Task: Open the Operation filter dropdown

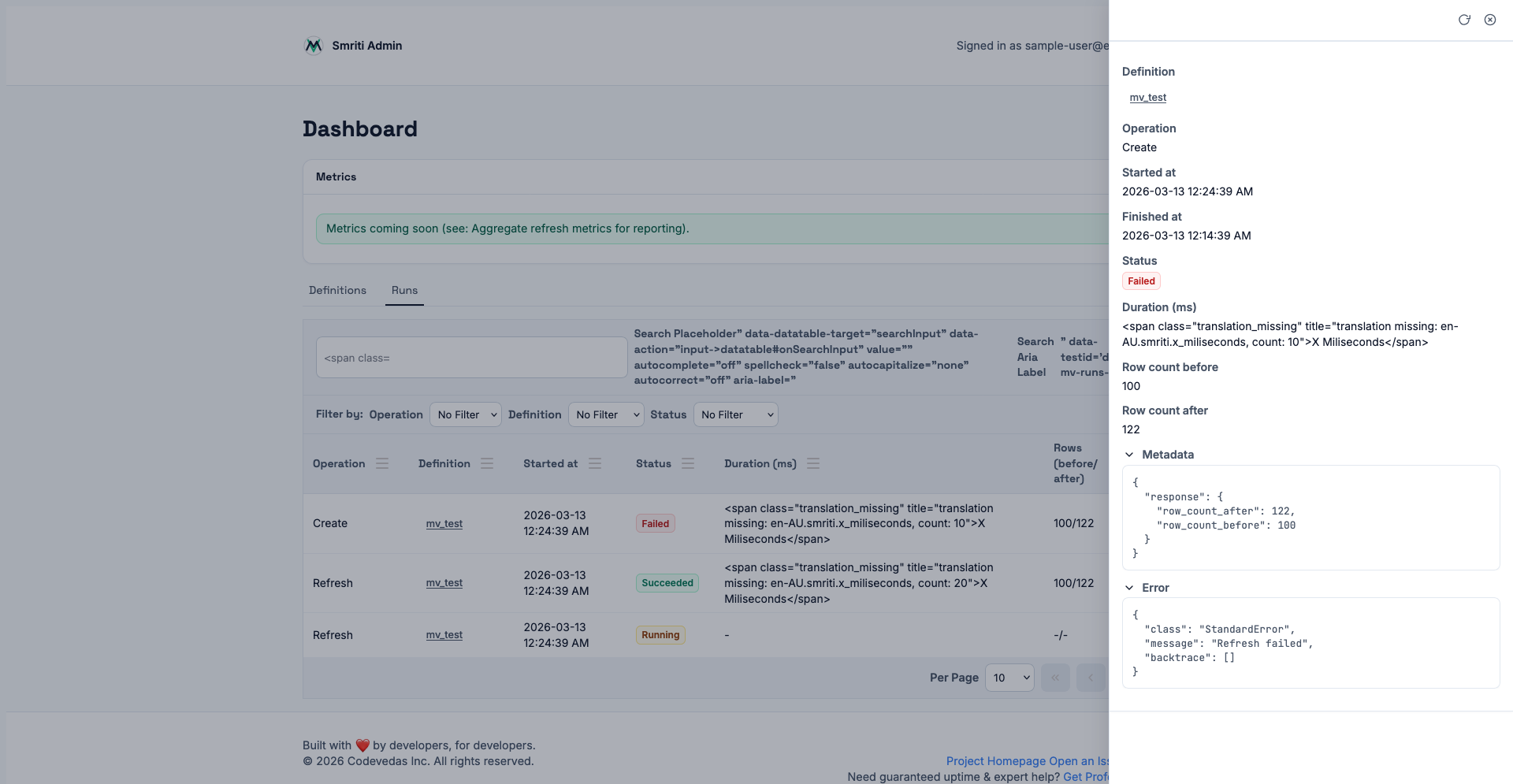Action: pyautogui.click(x=465, y=414)
